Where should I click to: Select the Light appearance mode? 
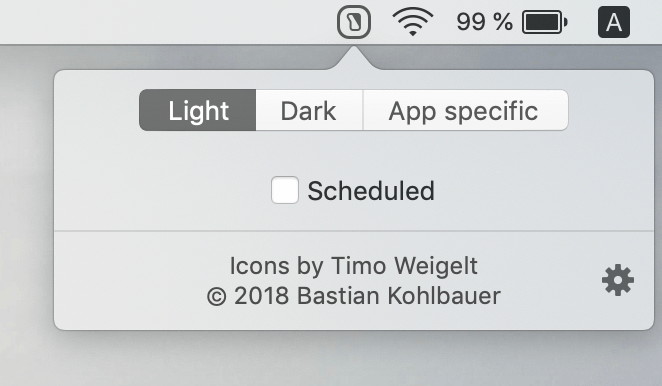(x=198, y=110)
